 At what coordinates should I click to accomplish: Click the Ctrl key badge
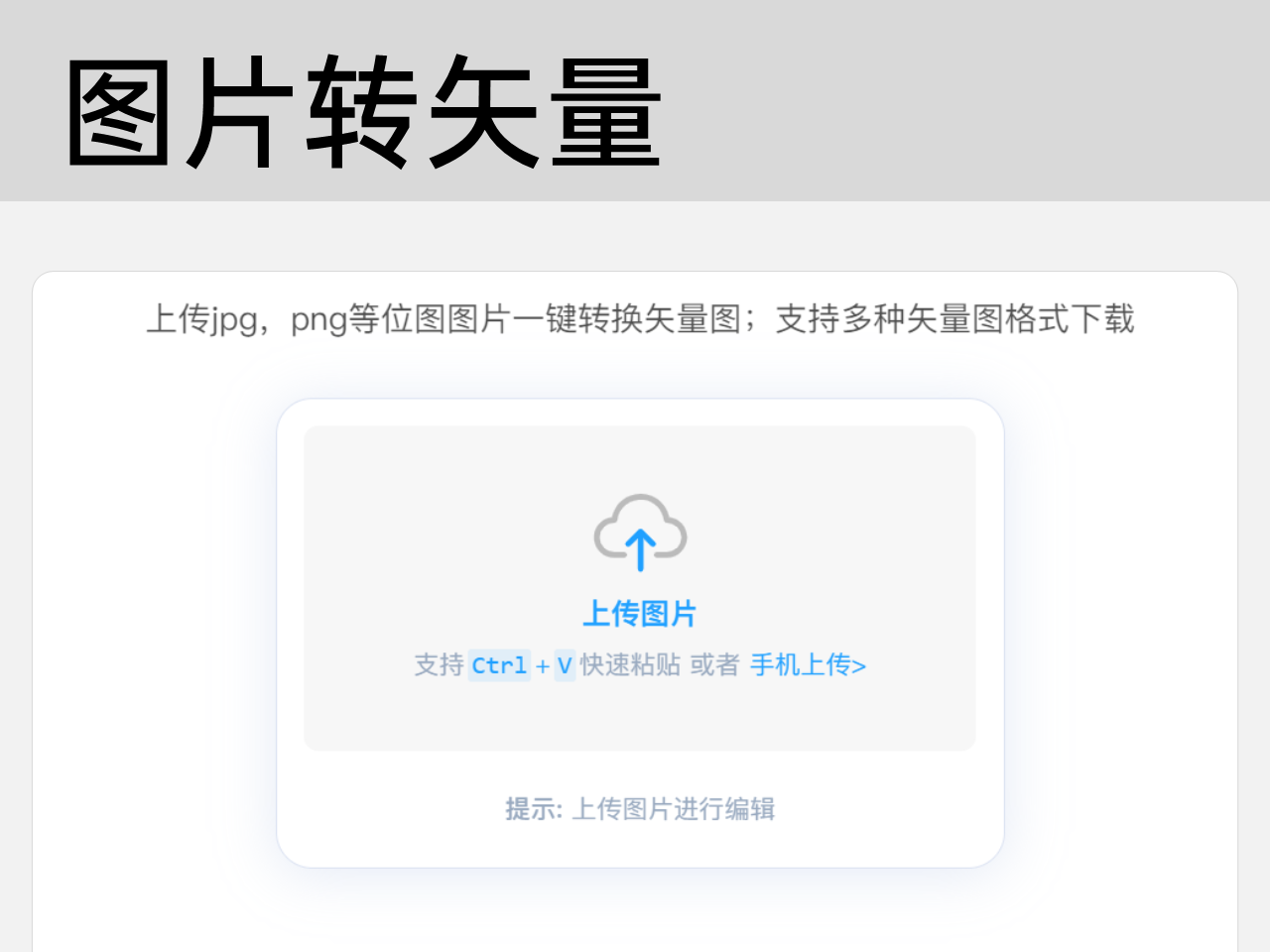pyautogui.click(x=499, y=665)
